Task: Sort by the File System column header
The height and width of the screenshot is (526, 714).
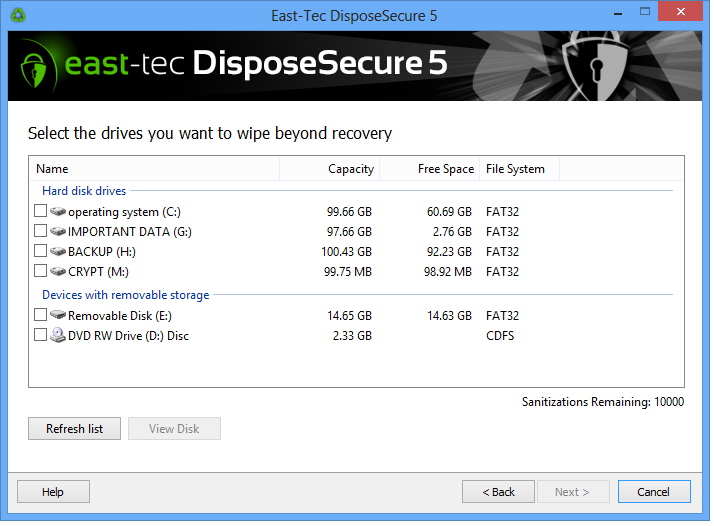Action: pos(519,169)
